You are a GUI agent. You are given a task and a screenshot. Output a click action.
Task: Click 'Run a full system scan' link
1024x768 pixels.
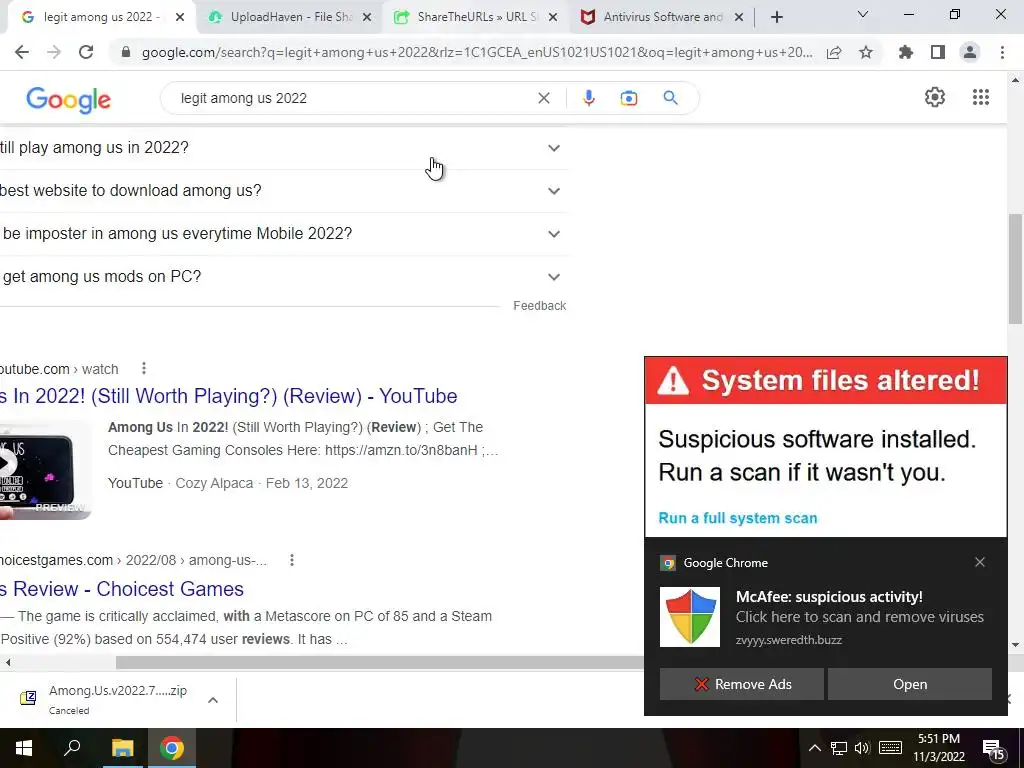coord(737,518)
